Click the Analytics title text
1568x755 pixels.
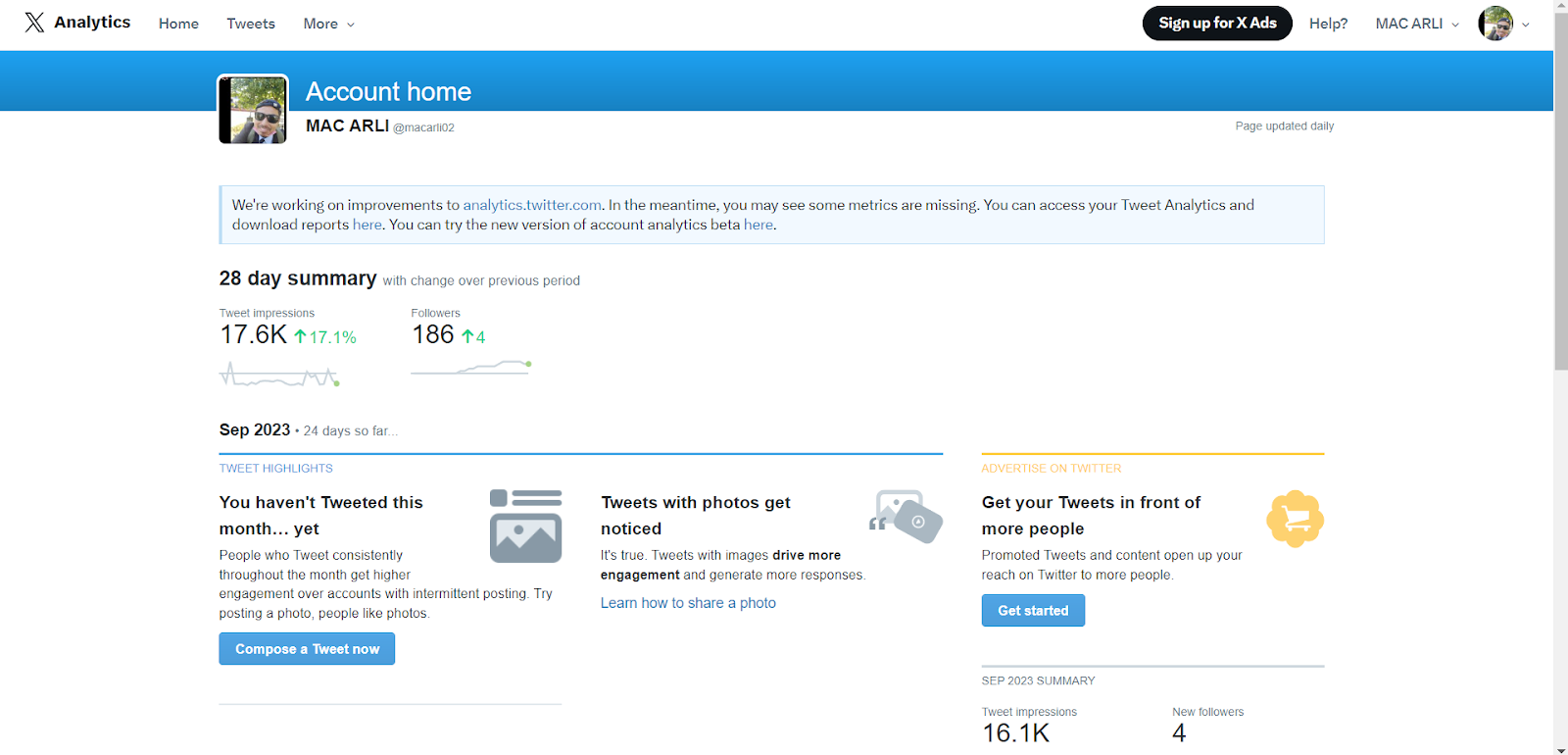[x=92, y=23]
